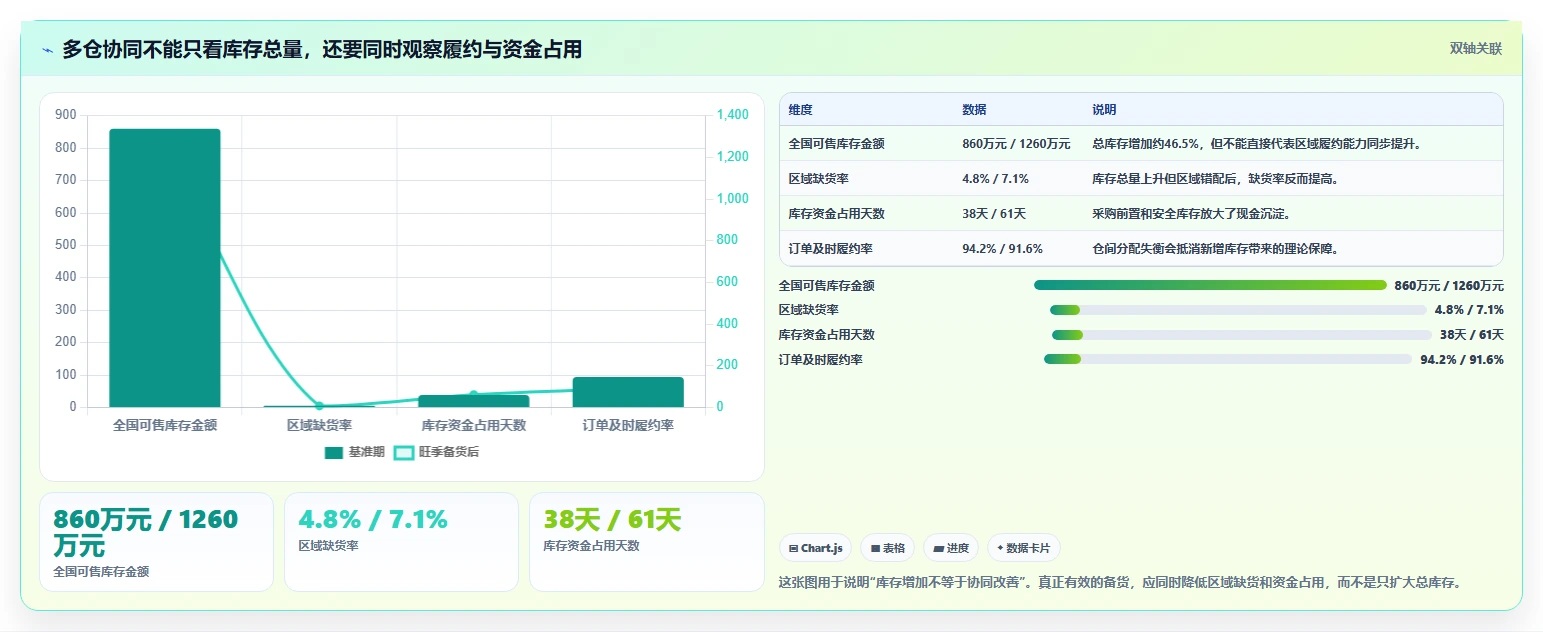Select the 数据卡片 chip
The image size is (1543, 632).
coord(1023,548)
